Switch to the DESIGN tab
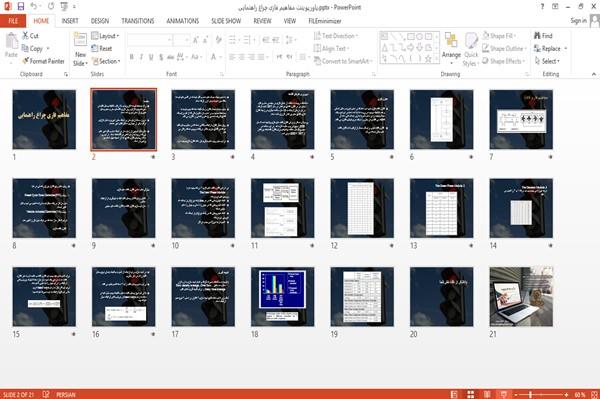 point(100,21)
